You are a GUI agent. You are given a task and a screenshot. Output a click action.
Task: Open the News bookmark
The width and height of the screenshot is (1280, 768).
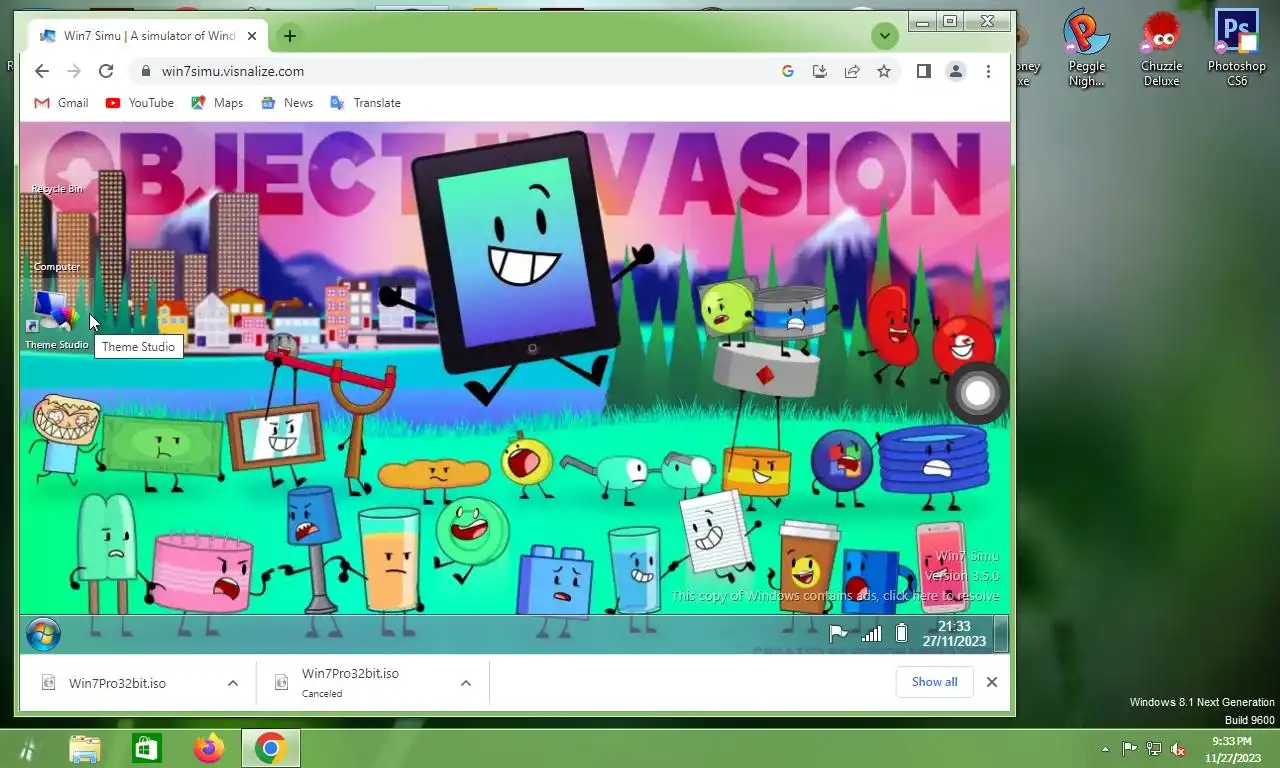point(287,103)
